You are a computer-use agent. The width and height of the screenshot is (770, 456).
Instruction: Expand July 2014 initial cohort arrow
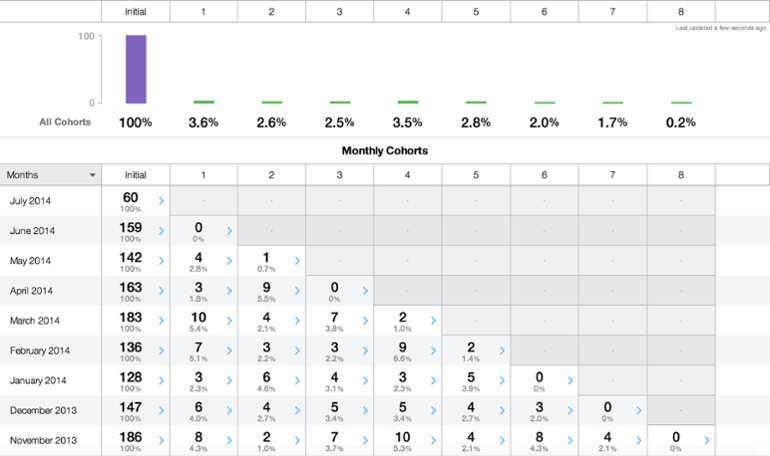(161, 201)
